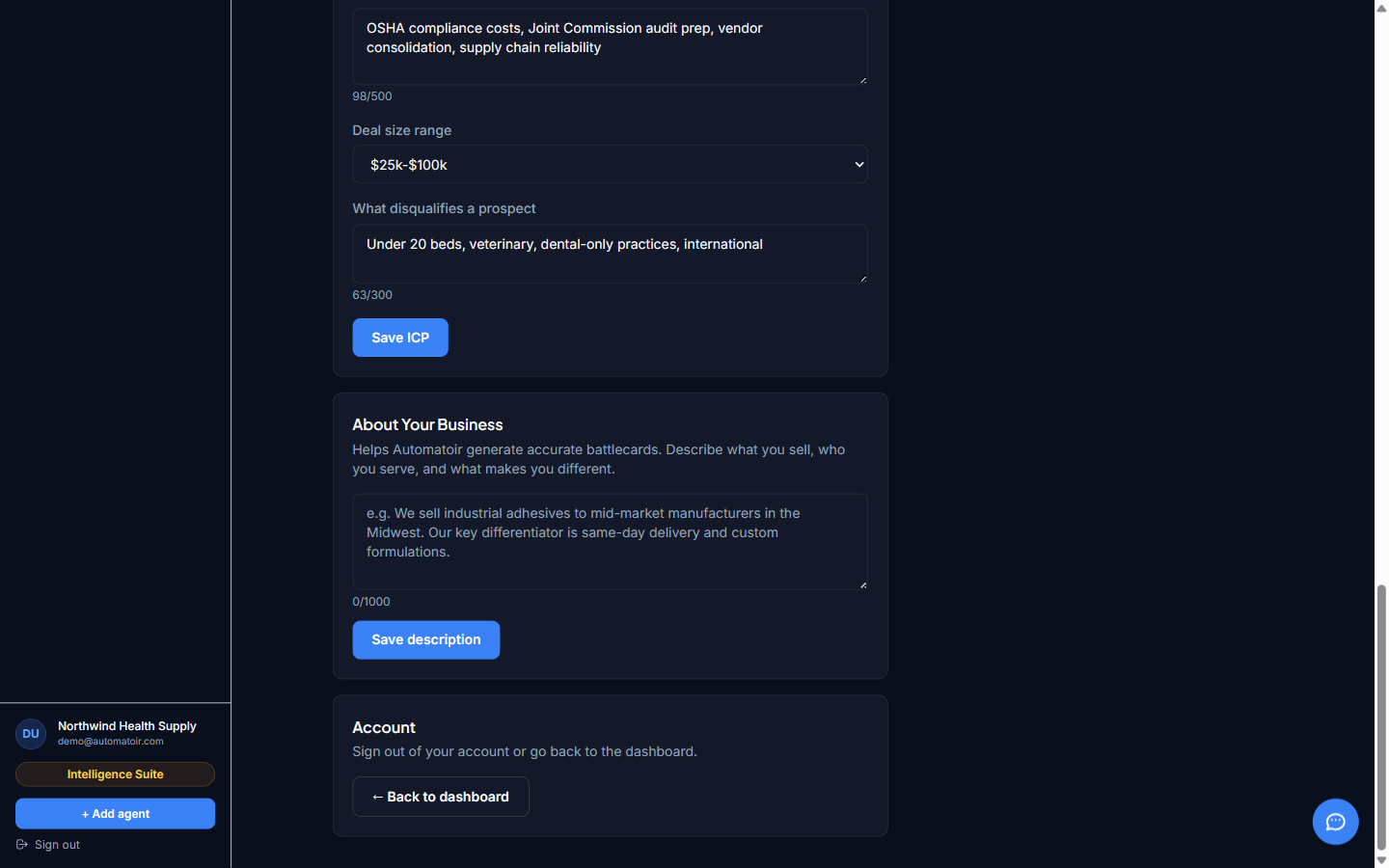The image size is (1389, 868).
Task: Click the Save description button
Action: point(425,640)
